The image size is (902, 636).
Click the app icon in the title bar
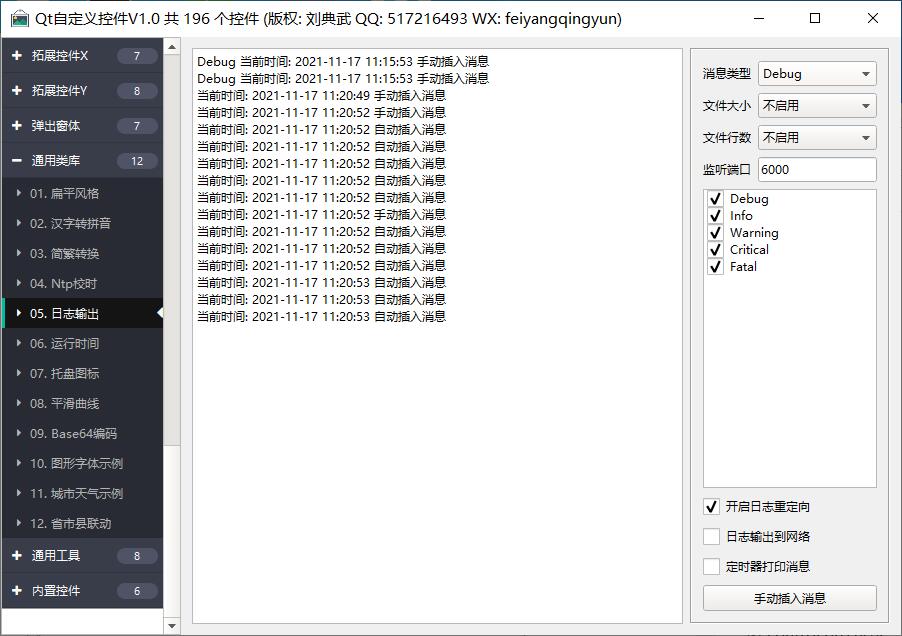click(19, 19)
